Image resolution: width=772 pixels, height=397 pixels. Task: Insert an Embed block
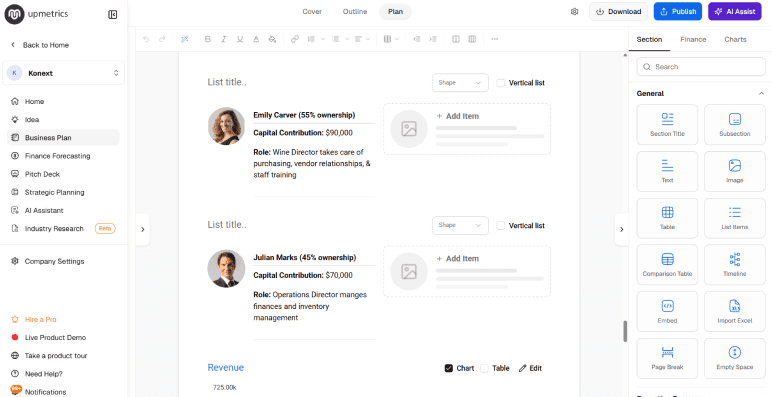[667, 312]
